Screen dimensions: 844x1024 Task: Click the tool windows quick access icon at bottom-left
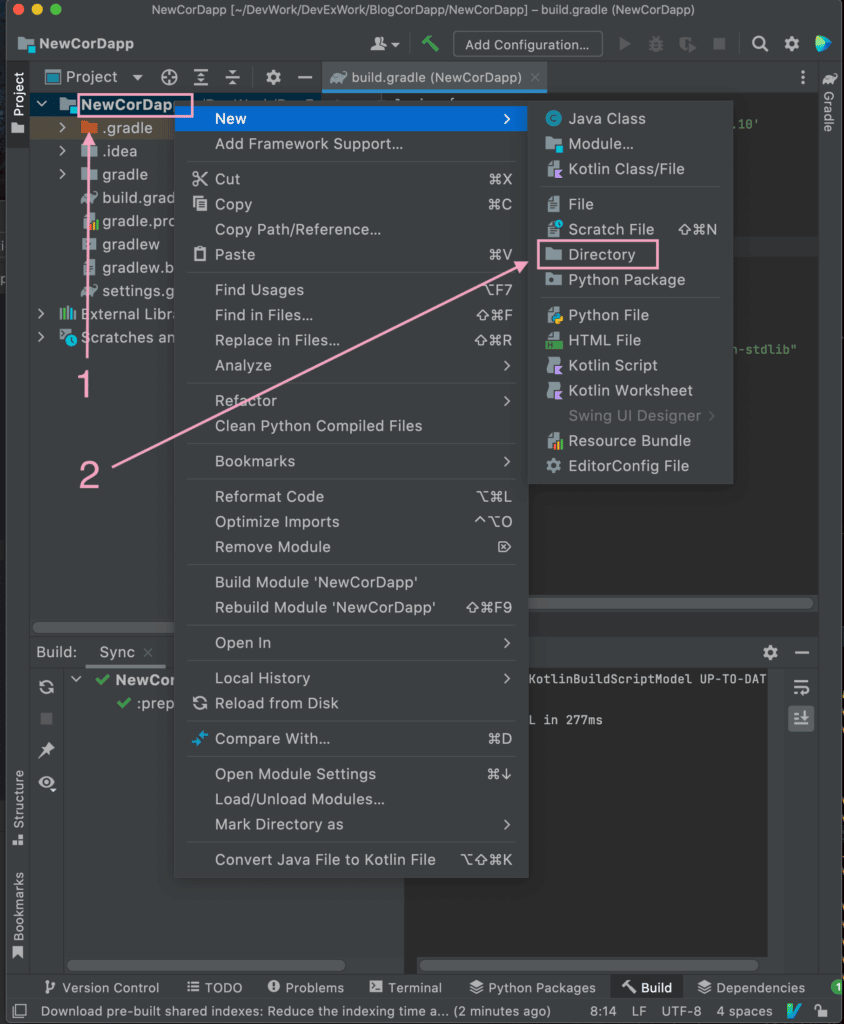point(20,1011)
